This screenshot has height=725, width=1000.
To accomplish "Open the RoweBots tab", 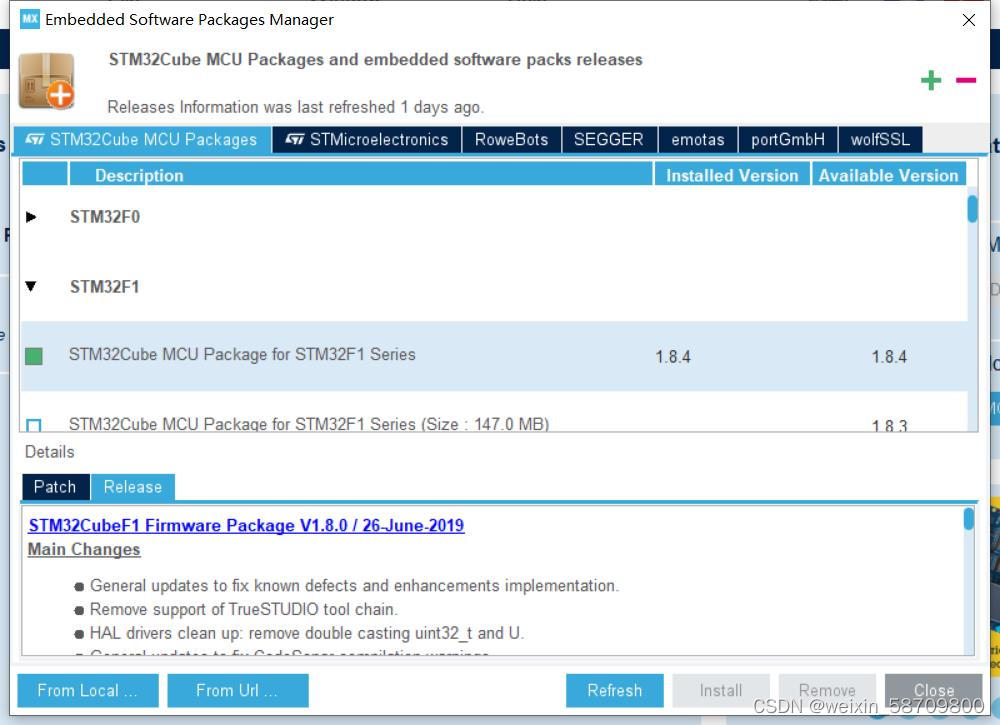I will (x=511, y=140).
